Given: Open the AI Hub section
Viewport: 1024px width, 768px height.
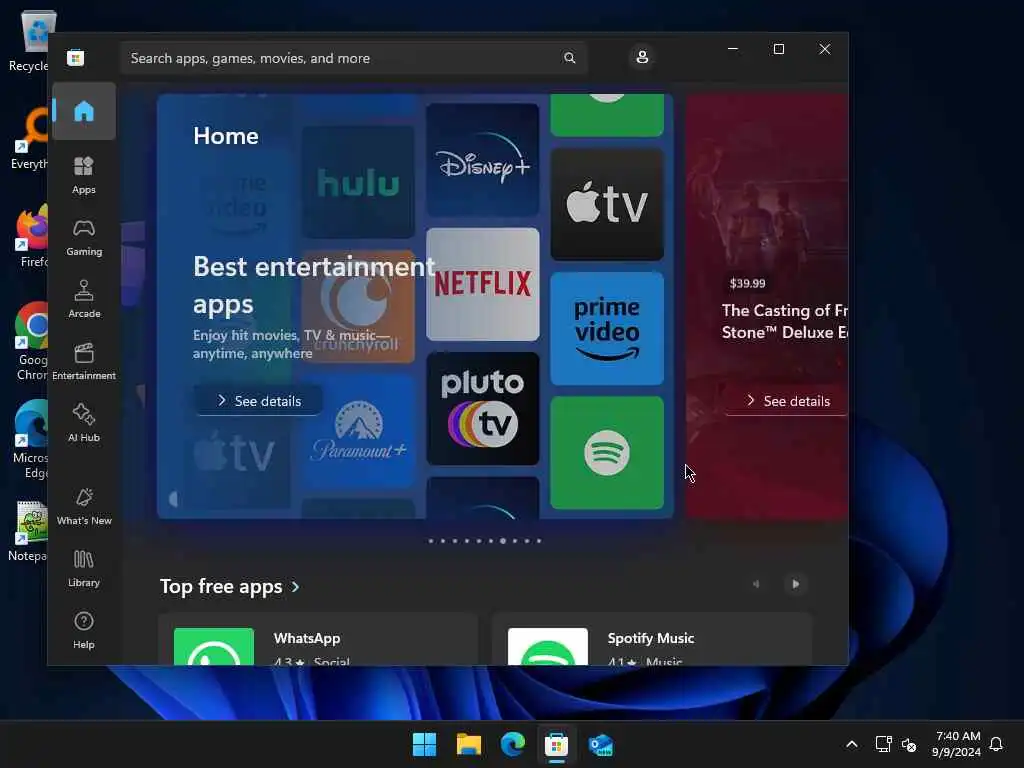Looking at the screenshot, I should tap(84, 424).
